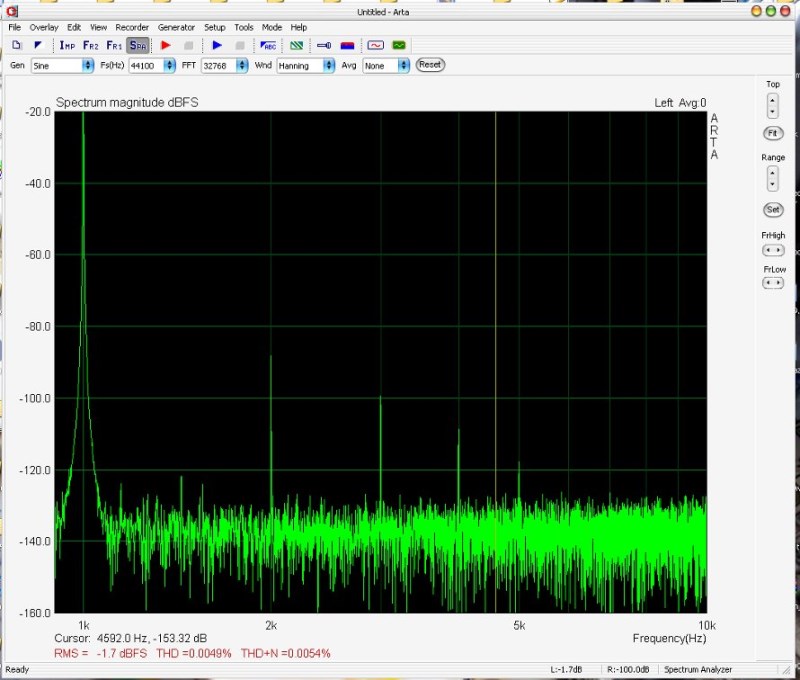Click the FrHigh left arrow

pos(768,250)
